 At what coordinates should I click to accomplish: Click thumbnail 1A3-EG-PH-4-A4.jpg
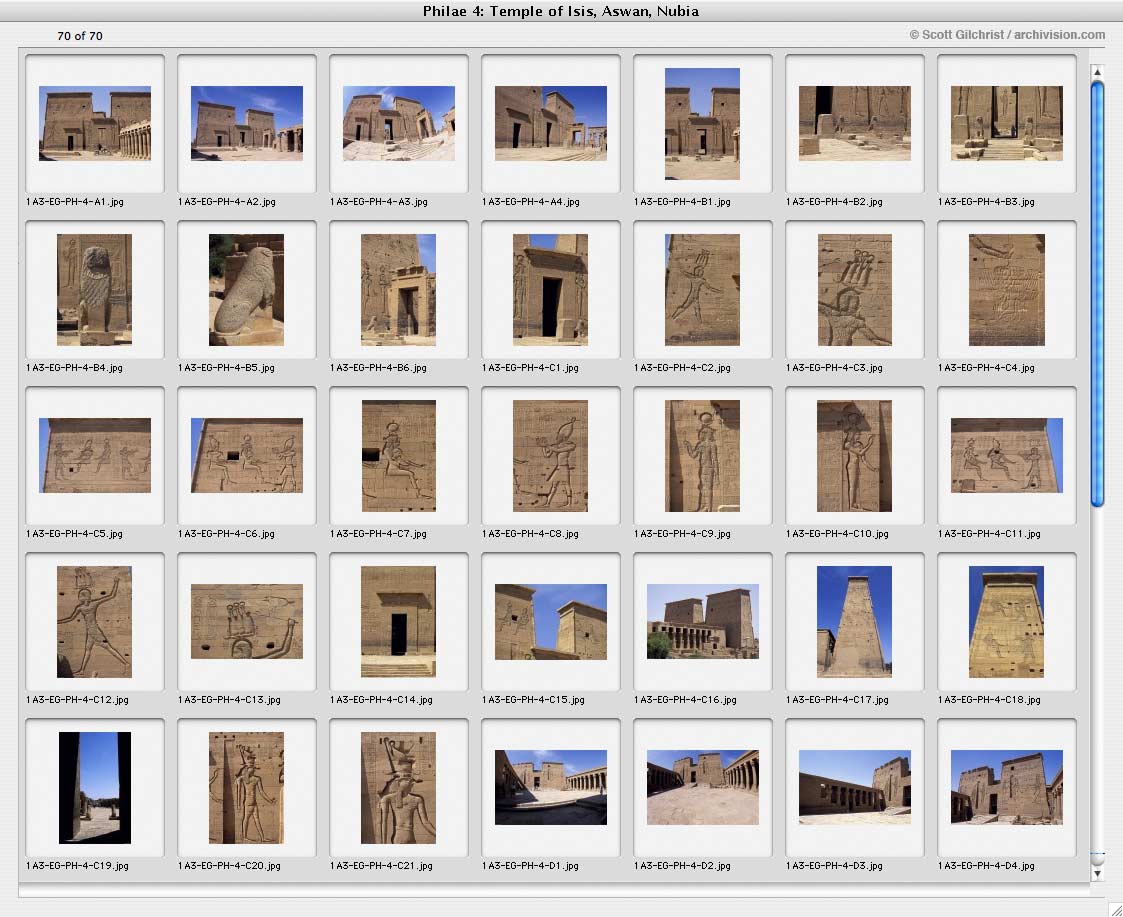(x=550, y=123)
